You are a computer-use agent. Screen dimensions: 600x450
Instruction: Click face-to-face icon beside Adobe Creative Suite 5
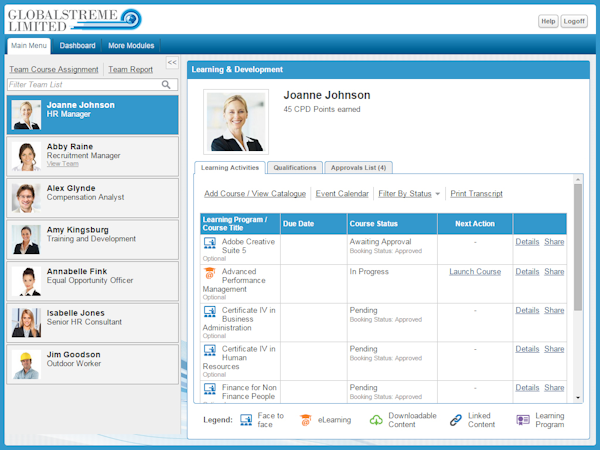coord(210,243)
